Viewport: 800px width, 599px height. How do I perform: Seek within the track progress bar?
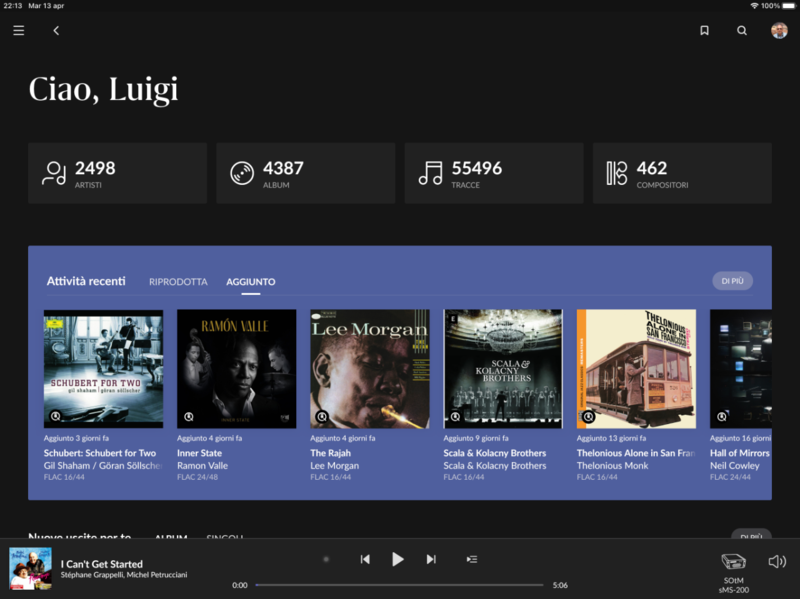[x=400, y=585]
